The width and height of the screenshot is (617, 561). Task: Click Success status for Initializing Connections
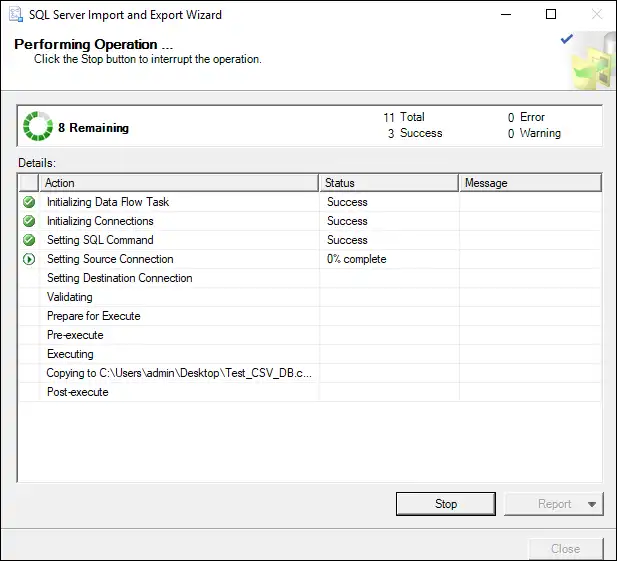347,221
